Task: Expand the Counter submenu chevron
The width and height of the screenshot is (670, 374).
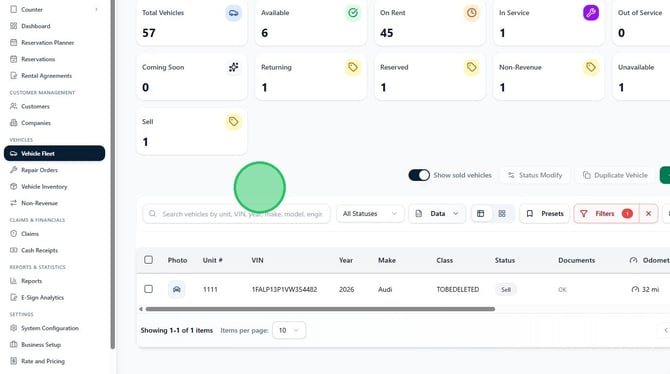Action: [x=96, y=9]
